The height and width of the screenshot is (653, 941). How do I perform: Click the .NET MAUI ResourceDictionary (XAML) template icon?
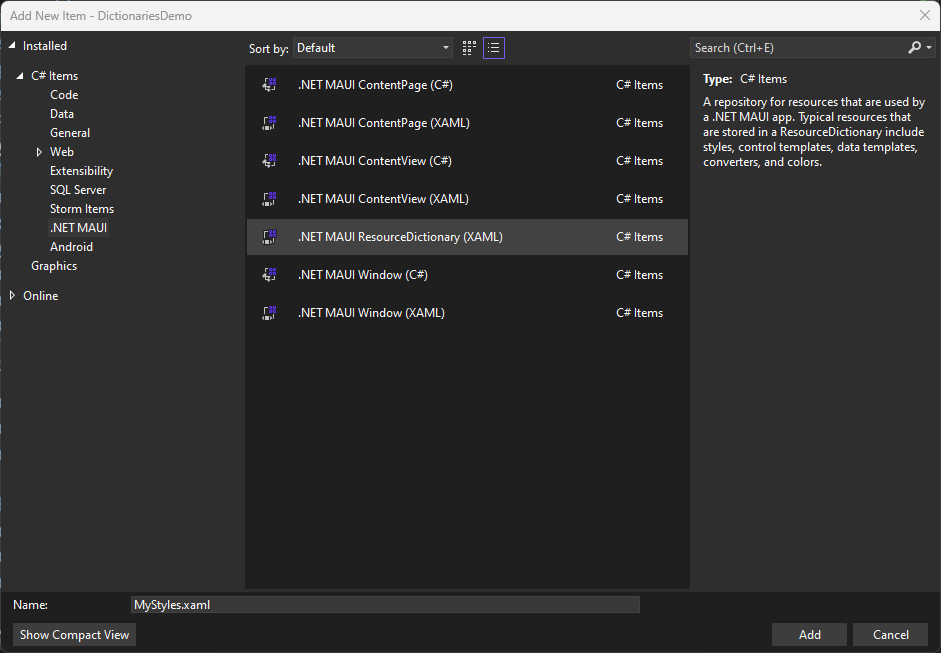[x=269, y=236]
